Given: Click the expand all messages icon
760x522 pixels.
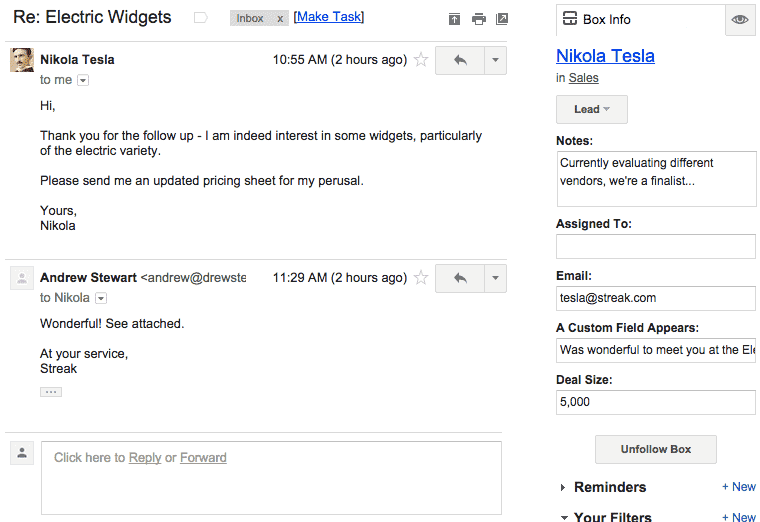Looking at the screenshot, I should pyautogui.click(x=455, y=19).
